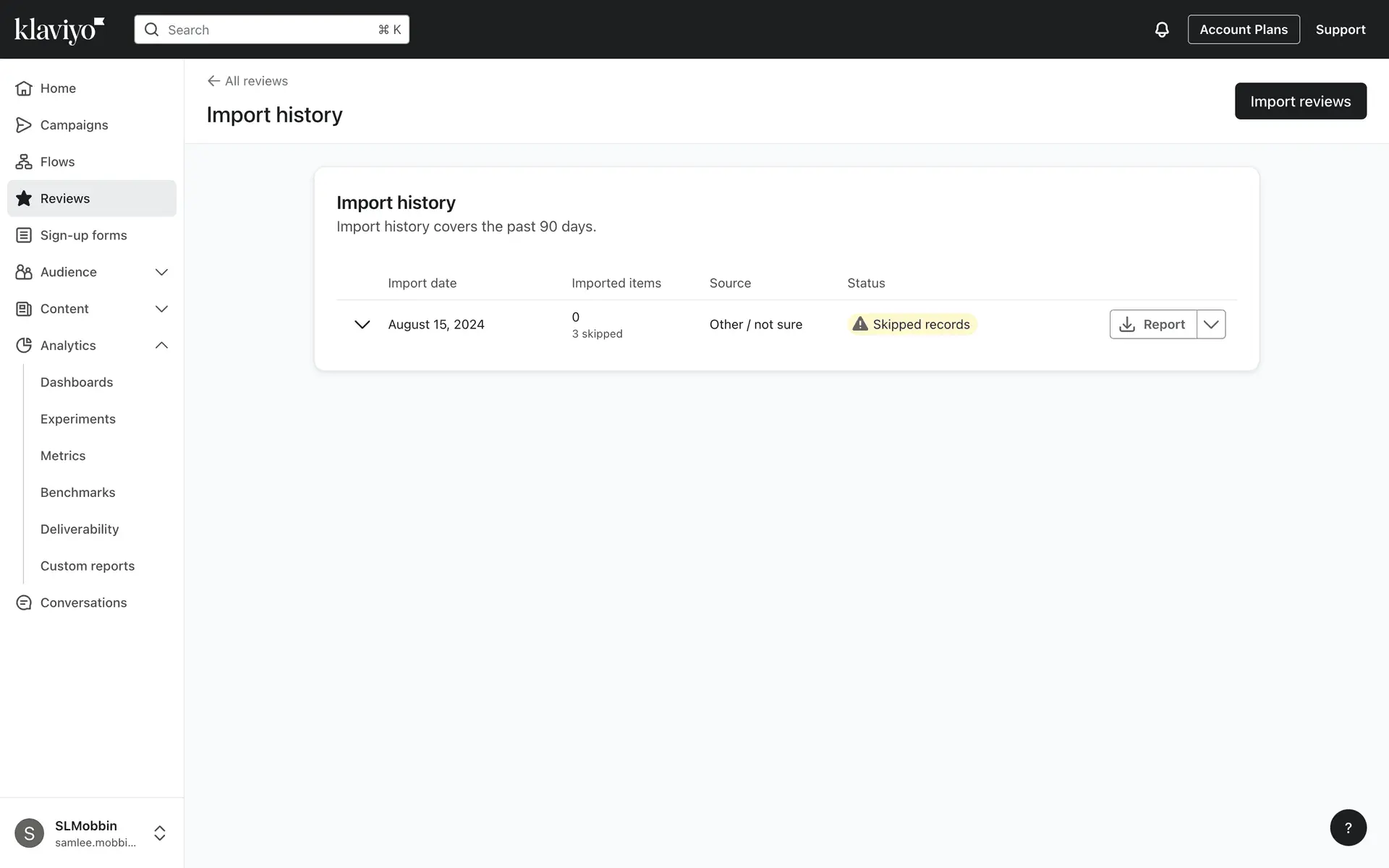Open Sign-up forms page
This screenshot has width=1389, height=868.
[x=83, y=235]
